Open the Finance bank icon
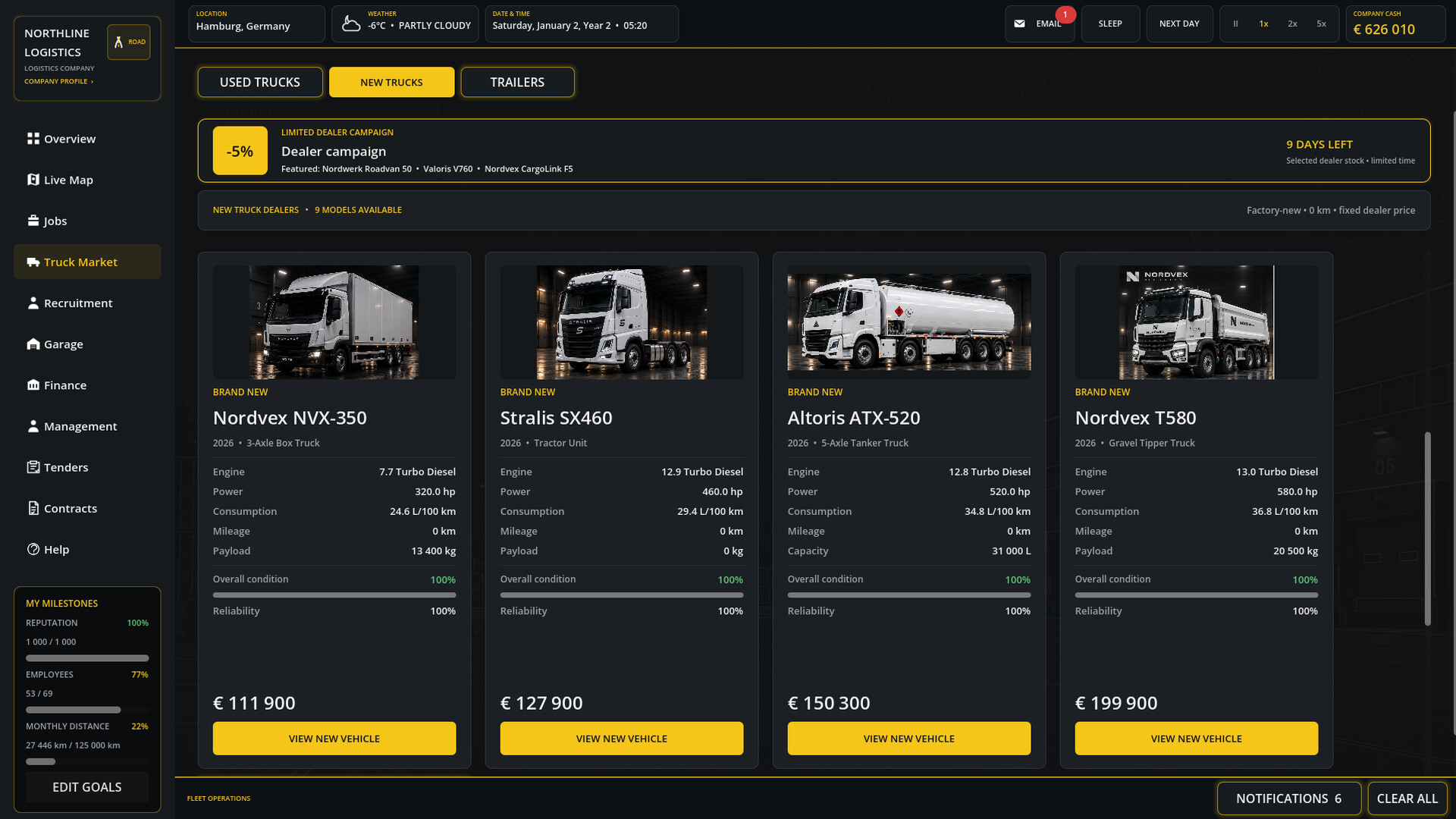This screenshot has height=819, width=1456. click(x=33, y=385)
